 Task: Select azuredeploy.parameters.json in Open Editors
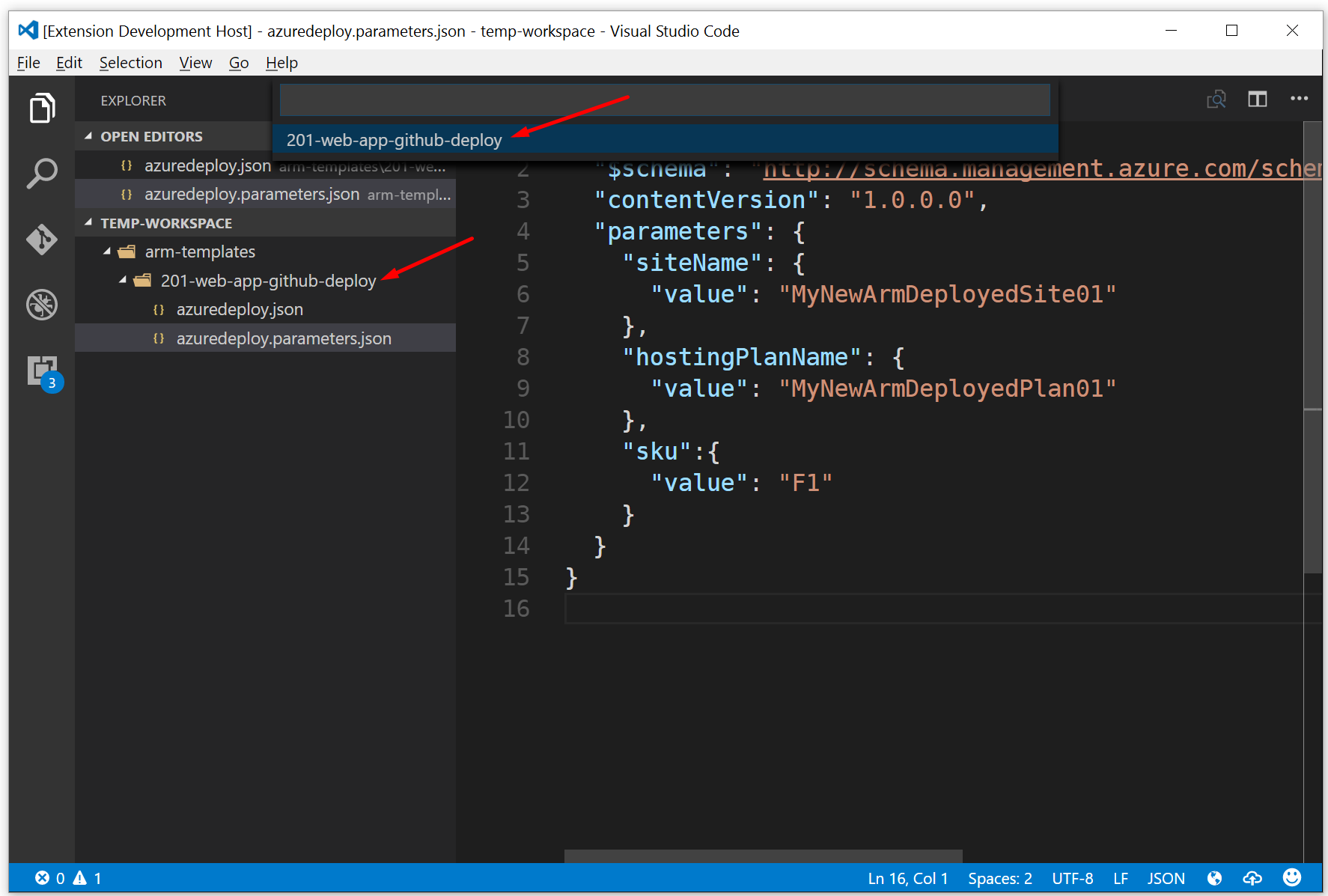(252, 195)
